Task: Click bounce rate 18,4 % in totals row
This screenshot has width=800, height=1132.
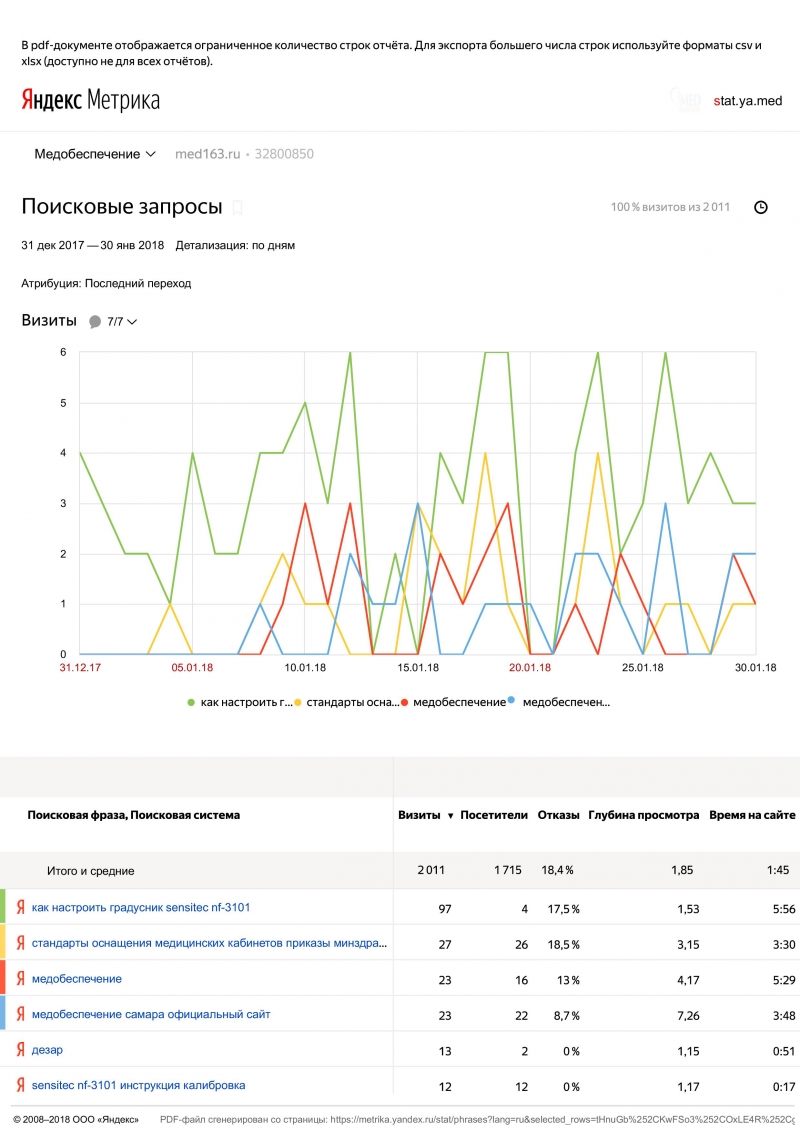Action: tap(557, 870)
